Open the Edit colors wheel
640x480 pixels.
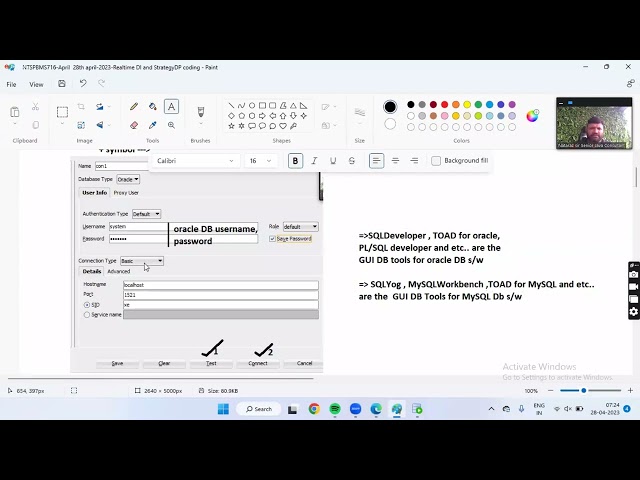click(x=532, y=116)
